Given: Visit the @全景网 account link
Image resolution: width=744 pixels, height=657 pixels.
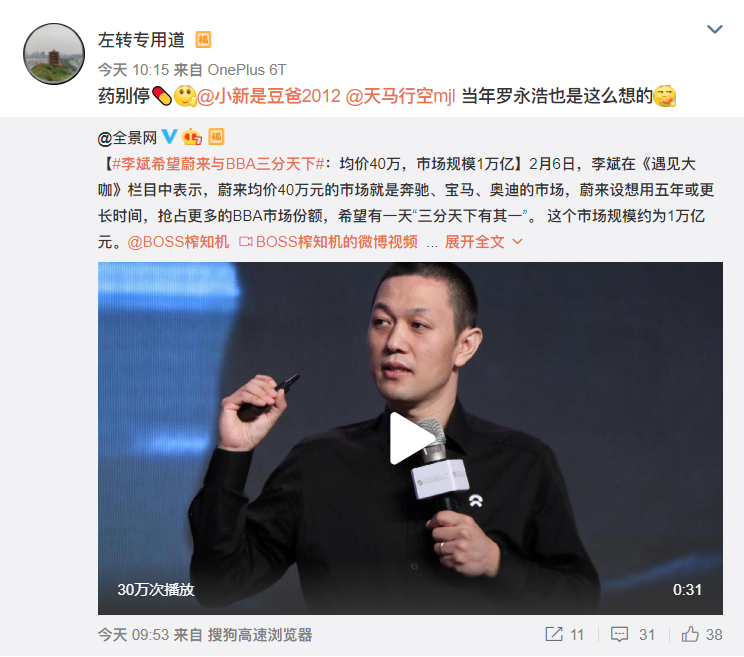Looking at the screenshot, I should [127, 138].
